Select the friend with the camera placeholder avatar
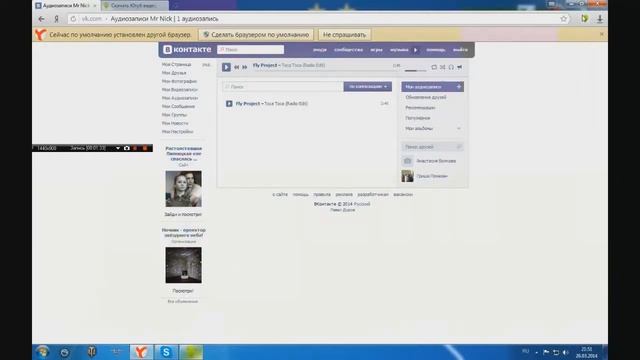The height and width of the screenshot is (360, 640). click(x=407, y=161)
